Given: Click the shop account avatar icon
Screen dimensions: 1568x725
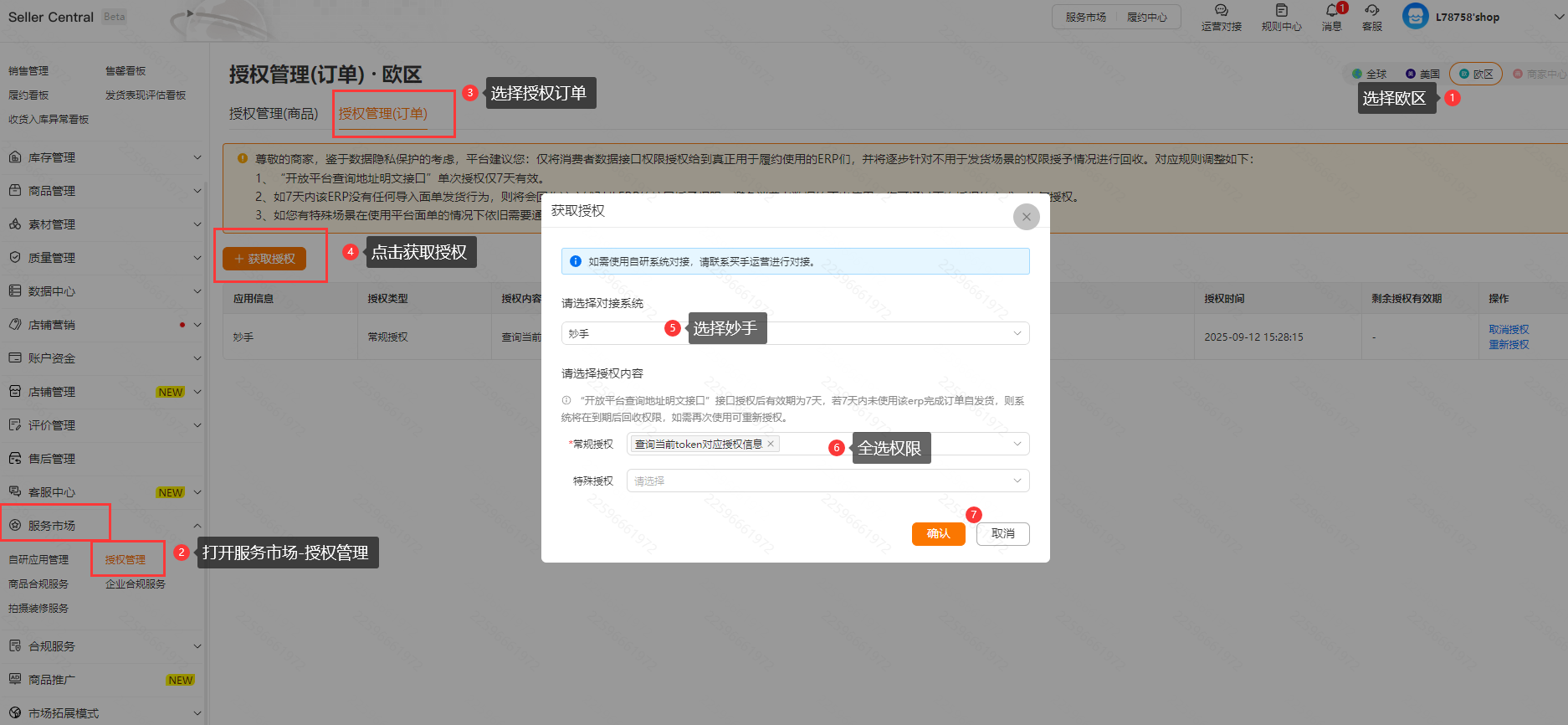Looking at the screenshot, I should pos(1415,16).
